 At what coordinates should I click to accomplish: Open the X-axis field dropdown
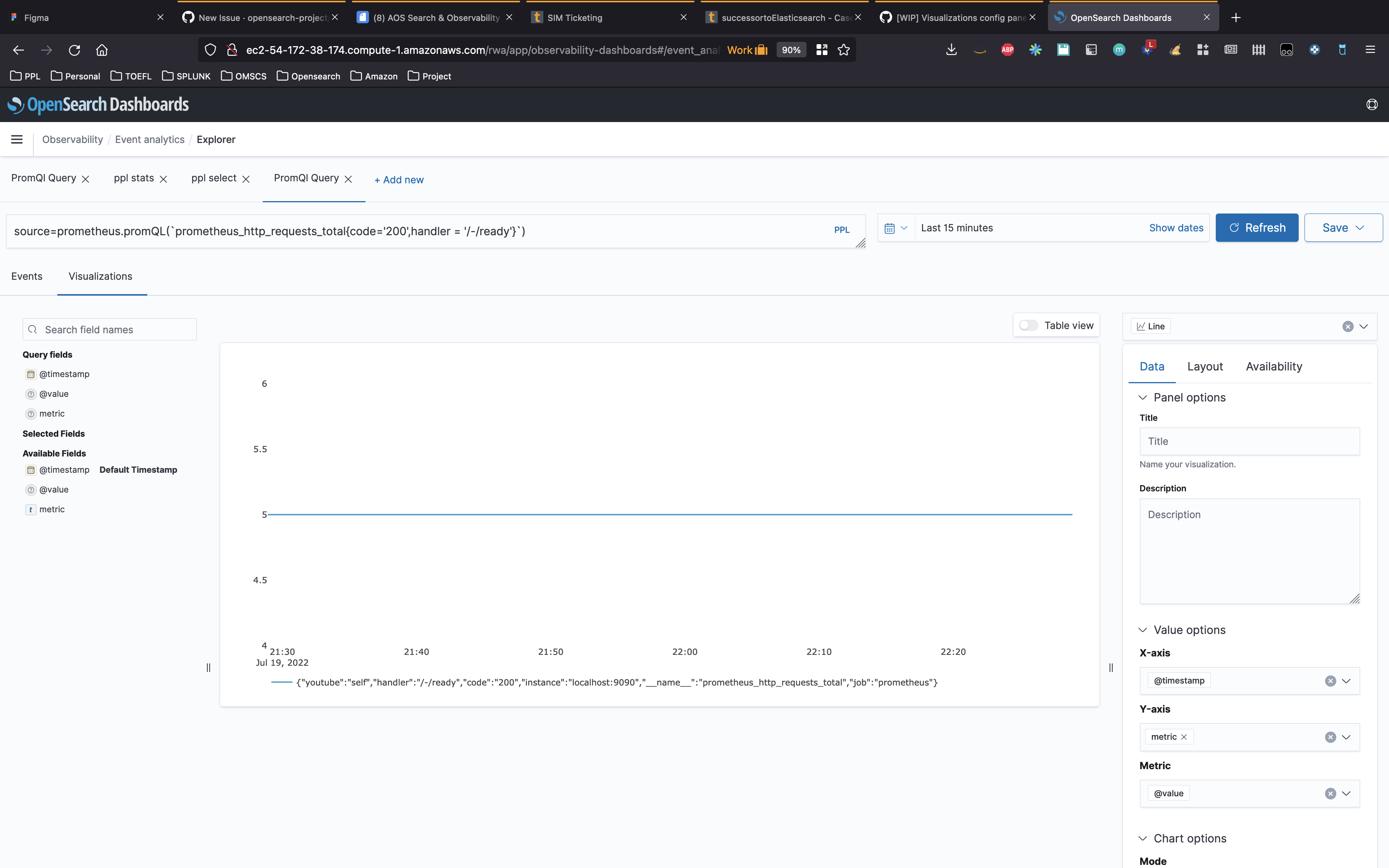click(1346, 681)
